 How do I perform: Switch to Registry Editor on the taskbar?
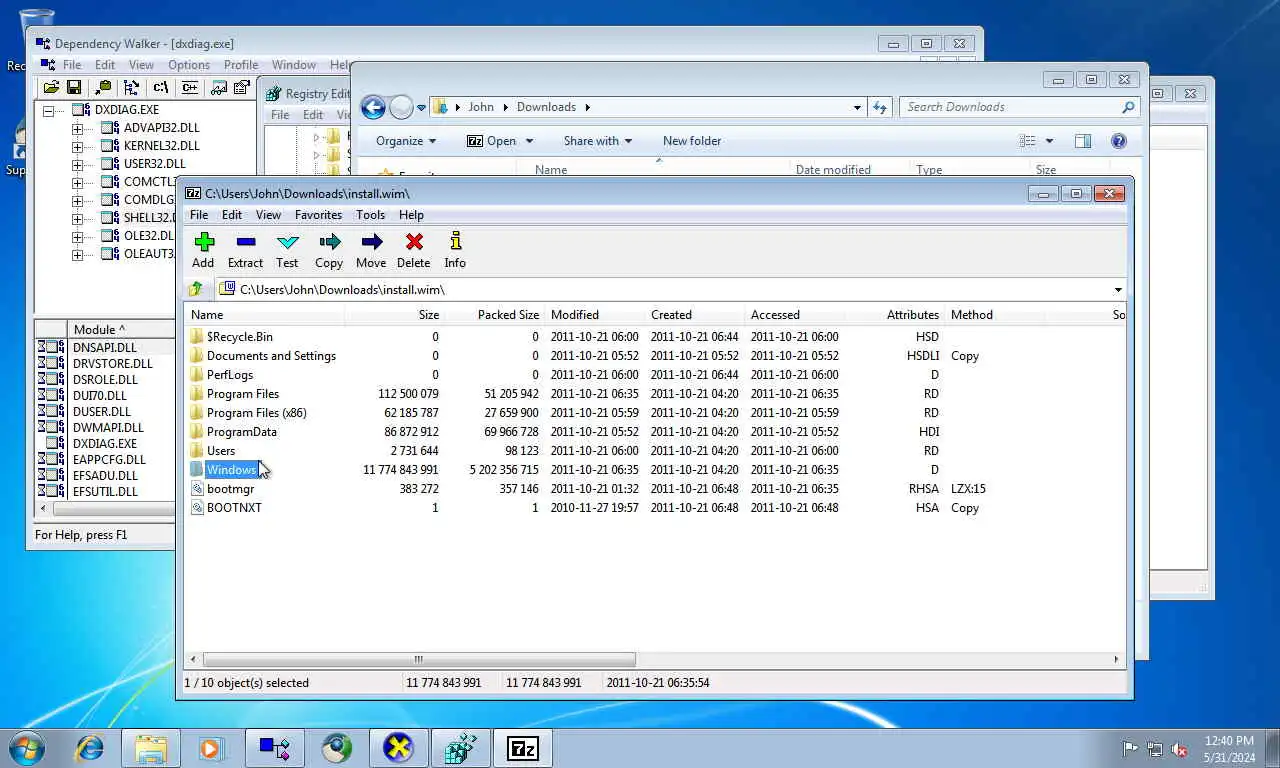[x=461, y=748]
